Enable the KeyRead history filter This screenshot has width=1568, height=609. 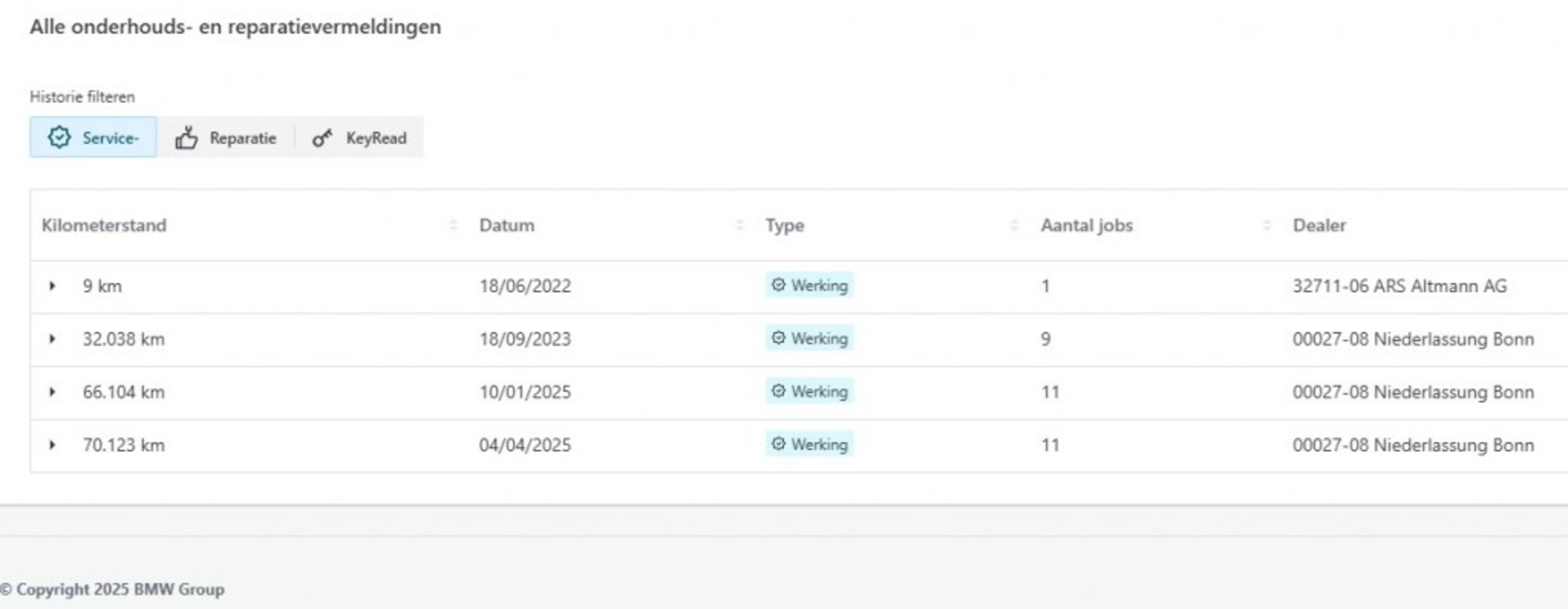click(359, 138)
